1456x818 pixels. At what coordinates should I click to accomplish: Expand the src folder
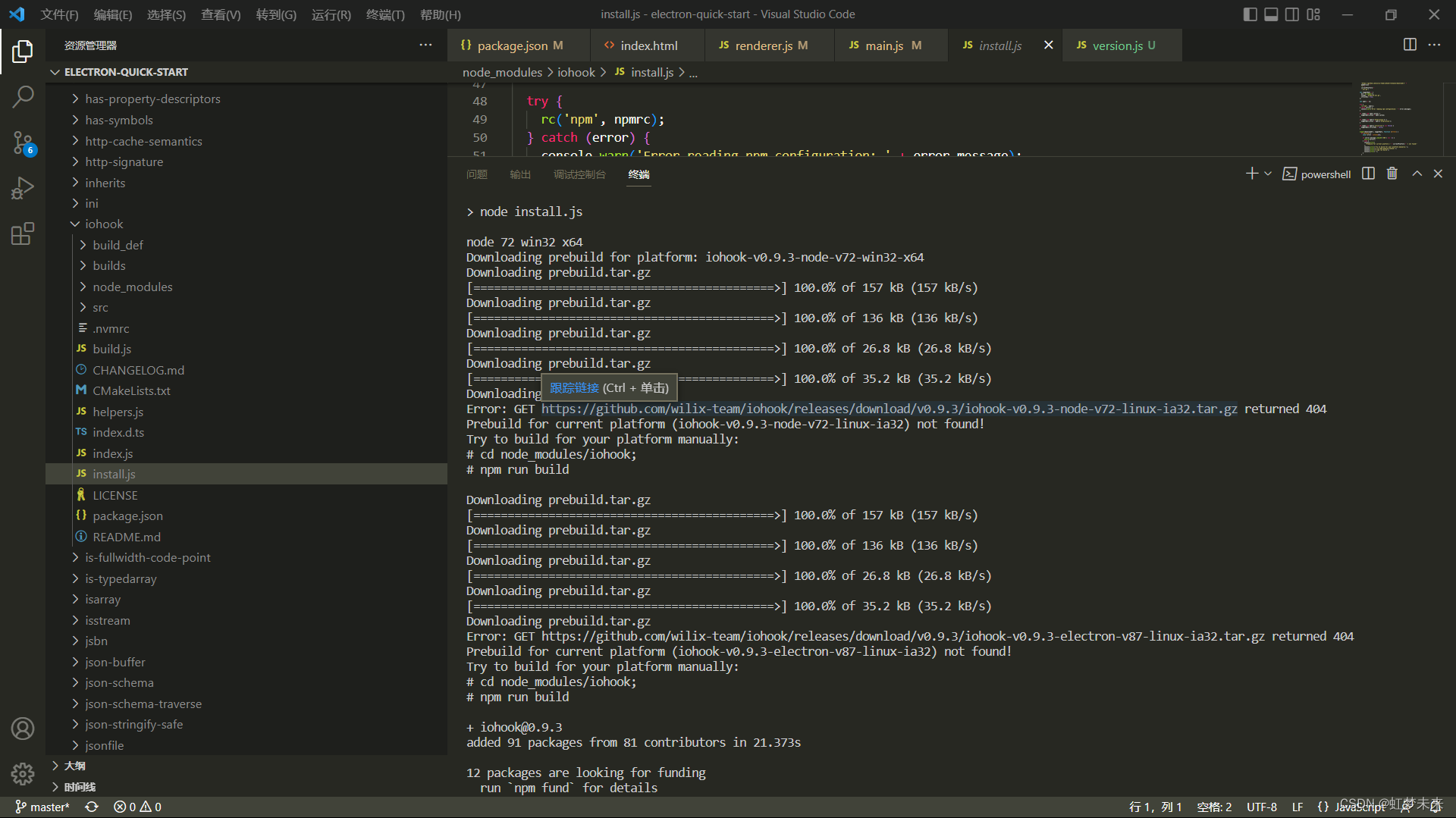coord(246,308)
